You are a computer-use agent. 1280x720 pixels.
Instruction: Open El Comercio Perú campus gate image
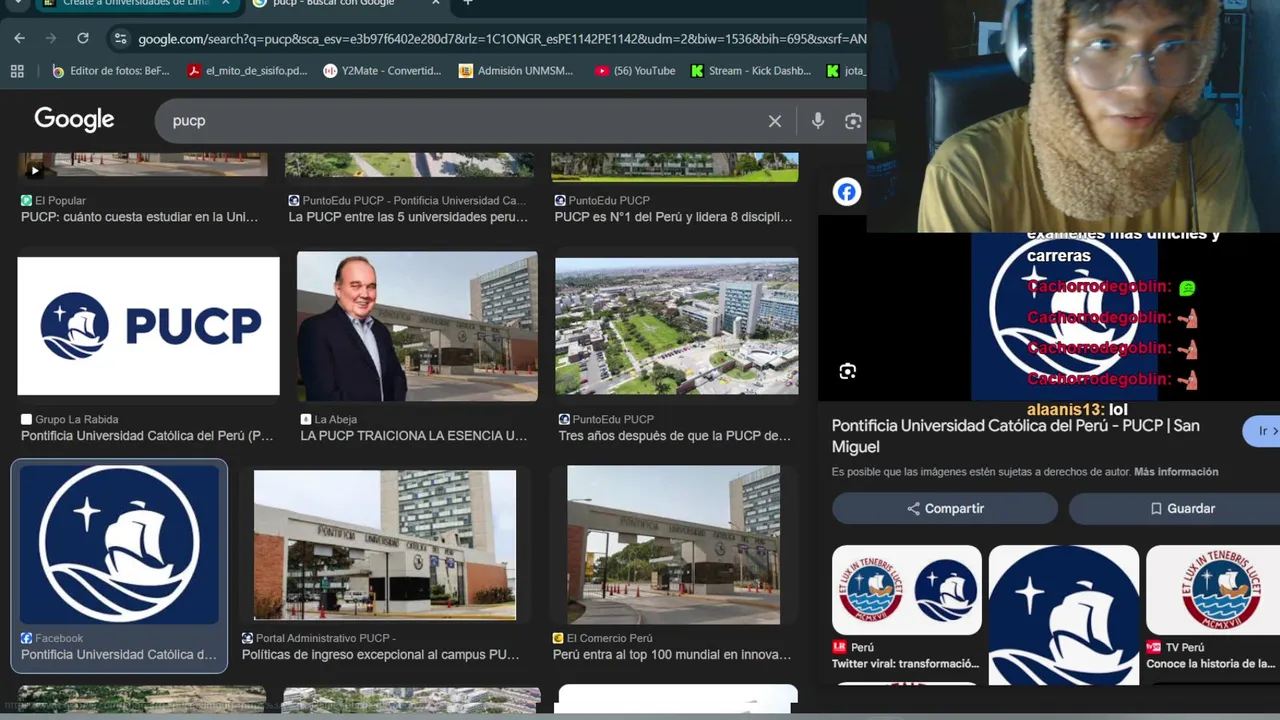(674, 545)
